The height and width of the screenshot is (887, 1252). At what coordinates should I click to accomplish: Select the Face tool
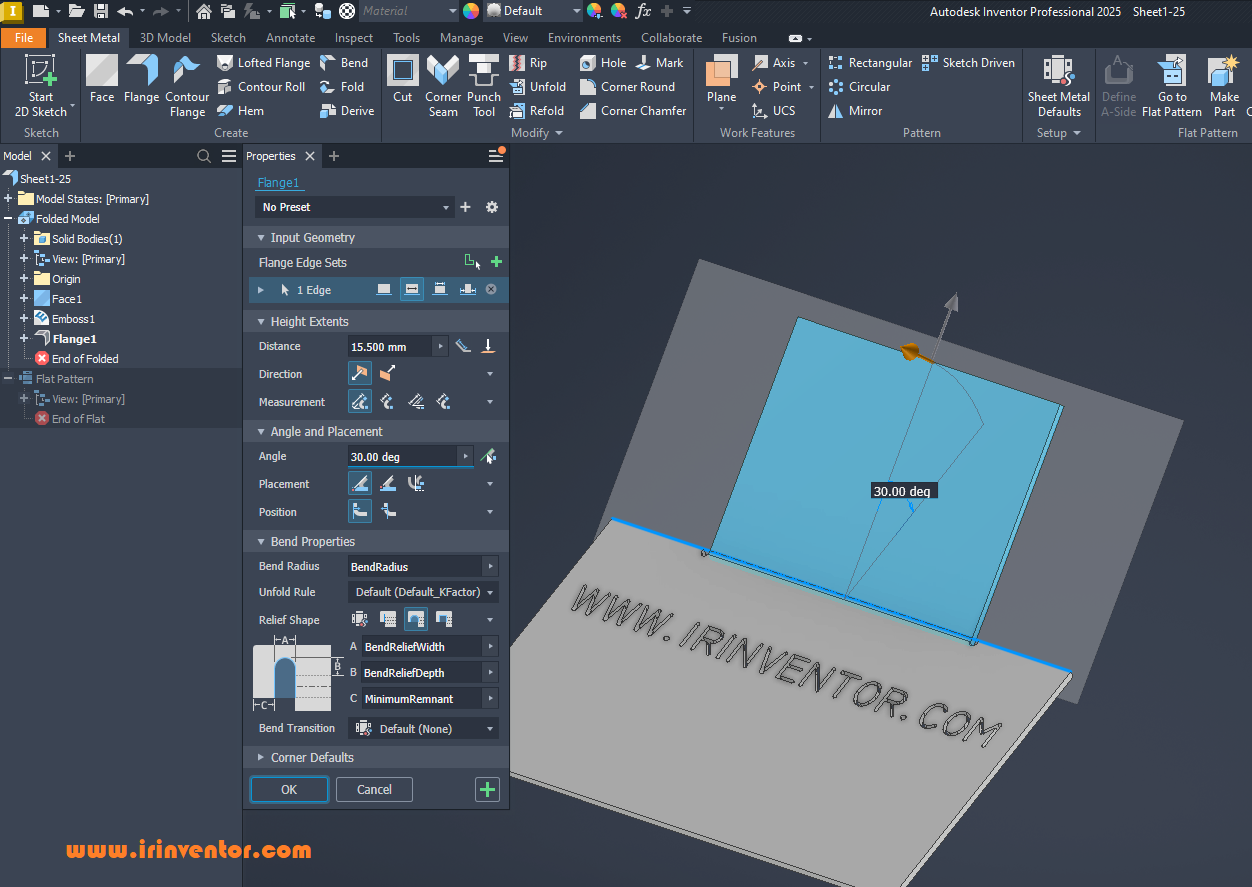click(102, 80)
